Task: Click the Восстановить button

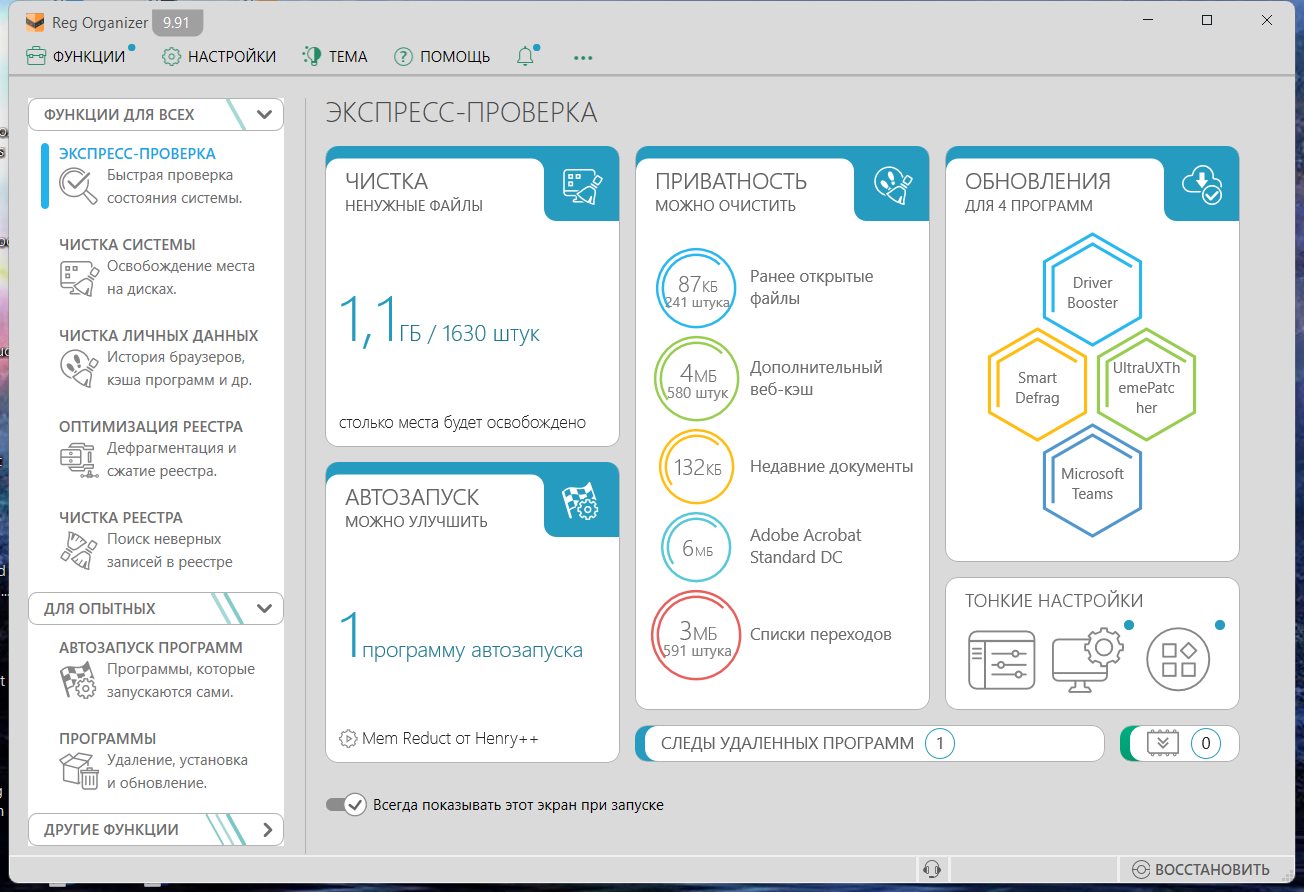Action: [x=1200, y=869]
